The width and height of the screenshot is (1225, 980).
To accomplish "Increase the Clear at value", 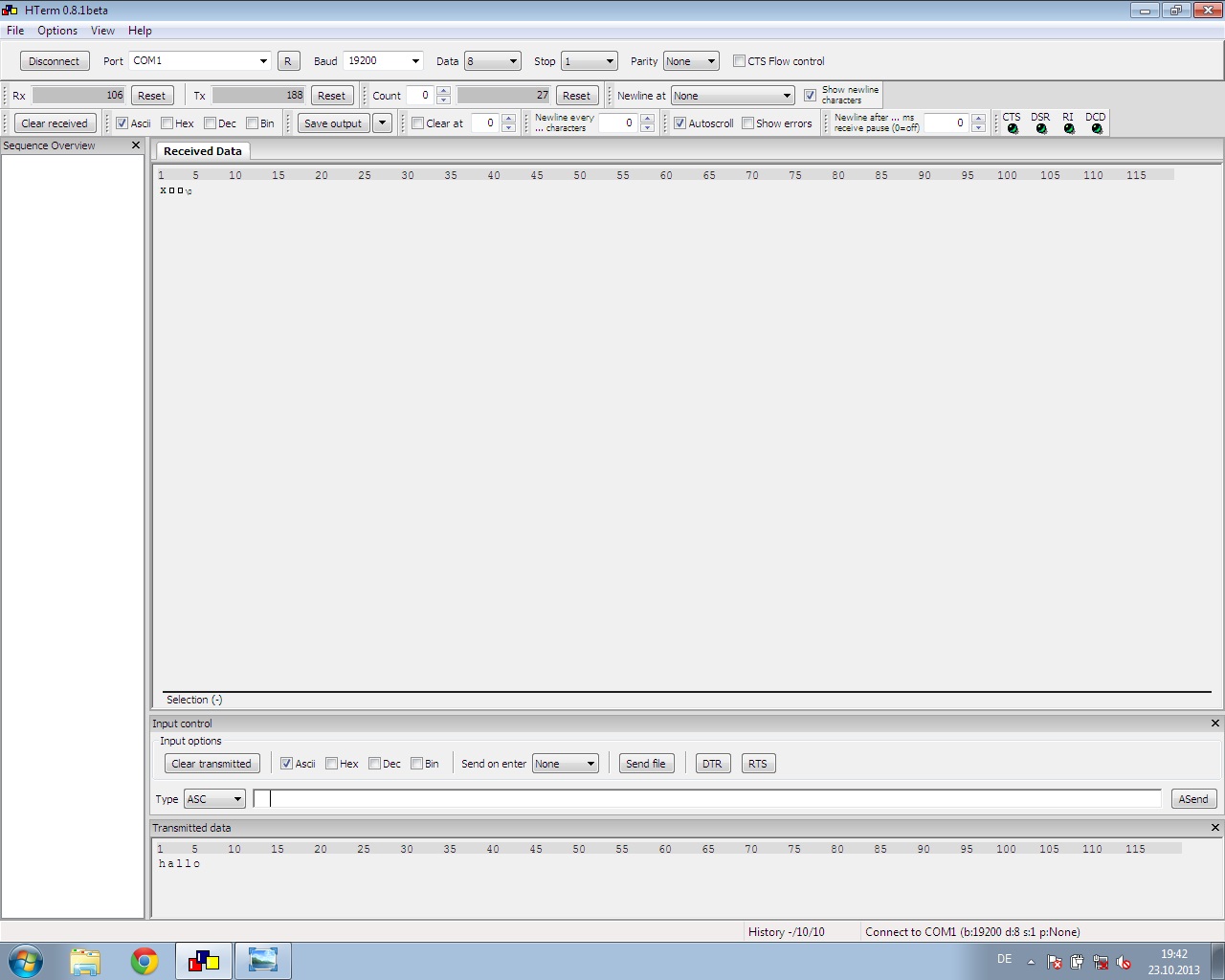I will (x=508, y=119).
